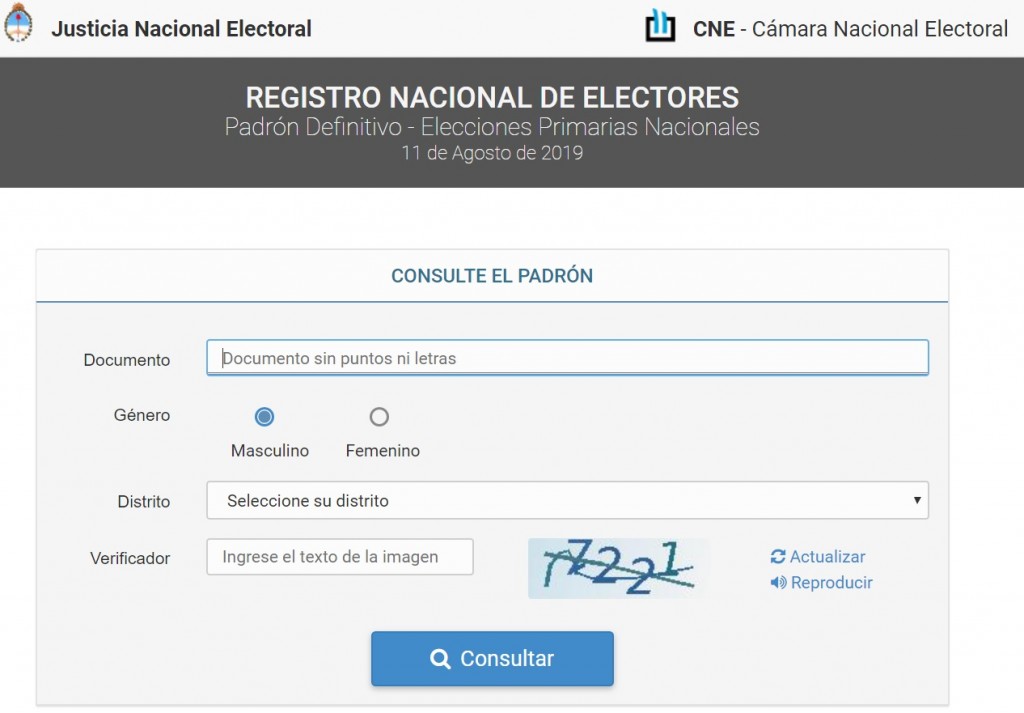
Task: Select the Masculino radio button
Action: pos(264,417)
